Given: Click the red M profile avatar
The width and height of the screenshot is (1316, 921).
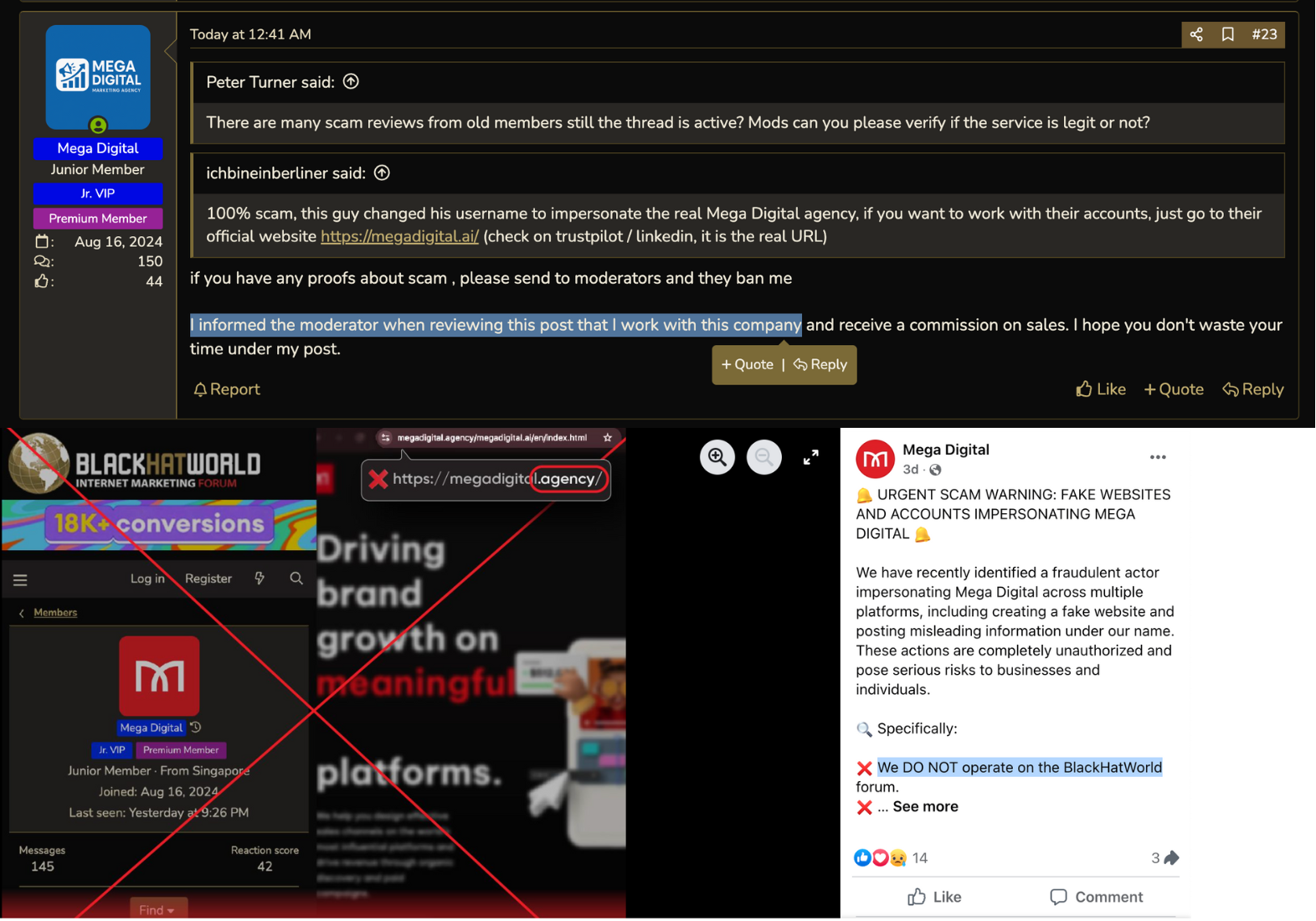Looking at the screenshot, I should pos(159,676).
